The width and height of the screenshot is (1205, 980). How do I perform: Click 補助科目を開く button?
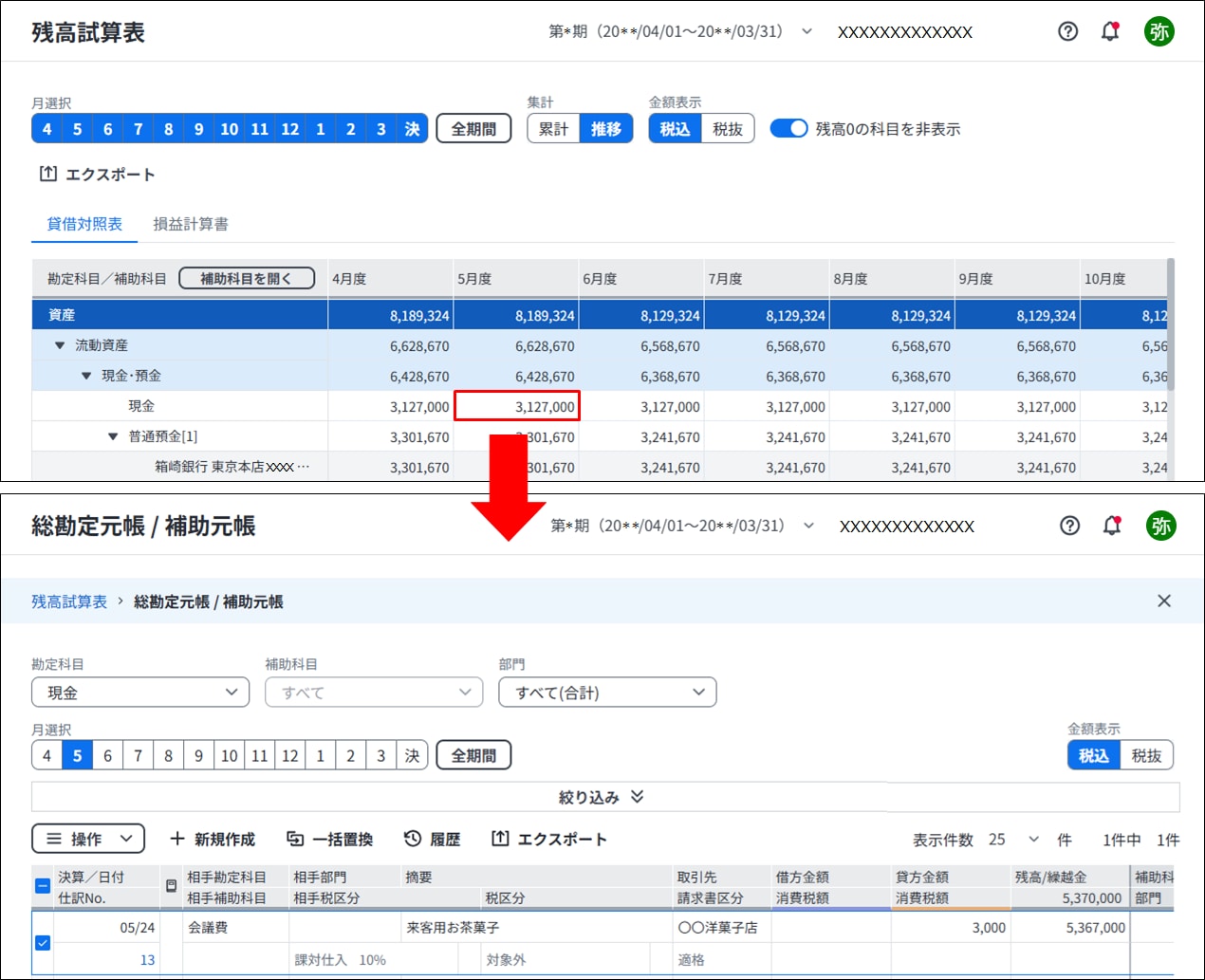[x=247, y=278]
